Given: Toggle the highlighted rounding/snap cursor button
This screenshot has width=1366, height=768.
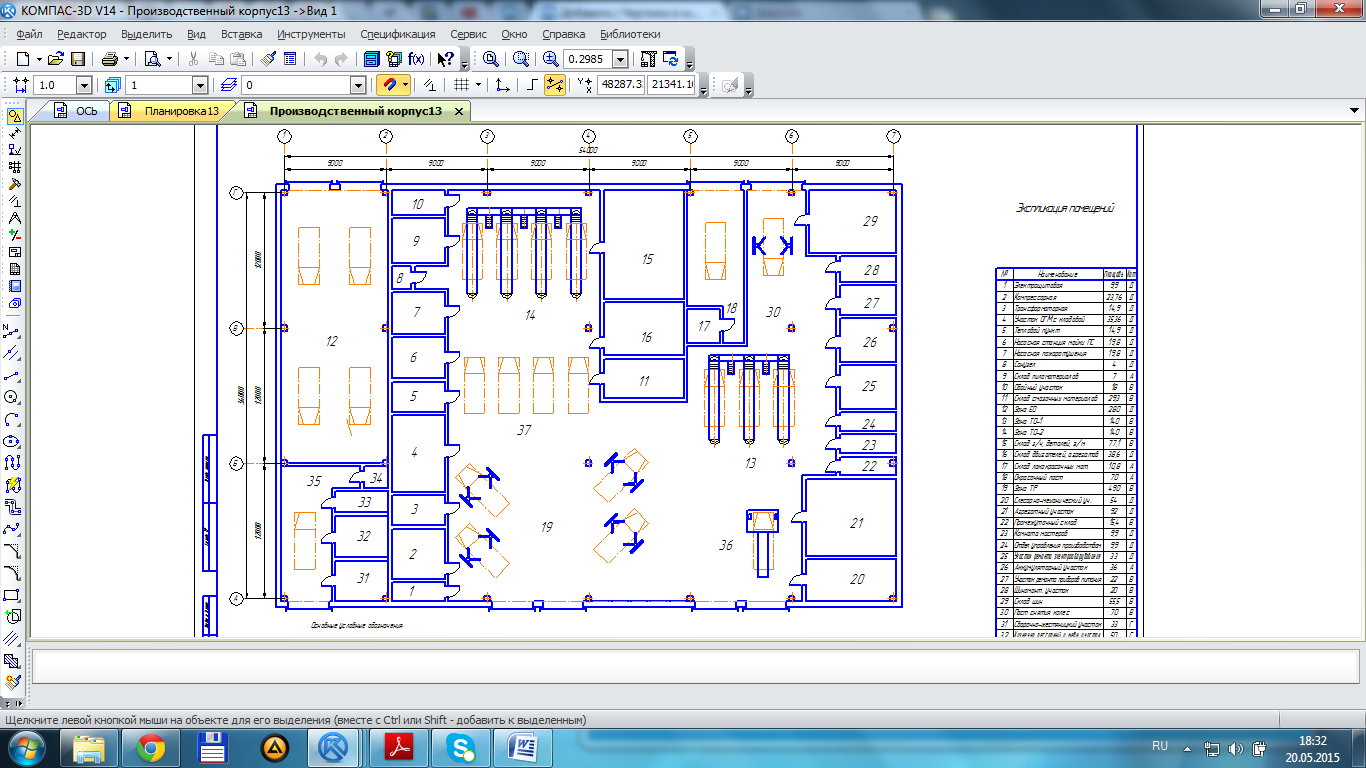Looking at the screenshot, I should (x=554, y=86).
